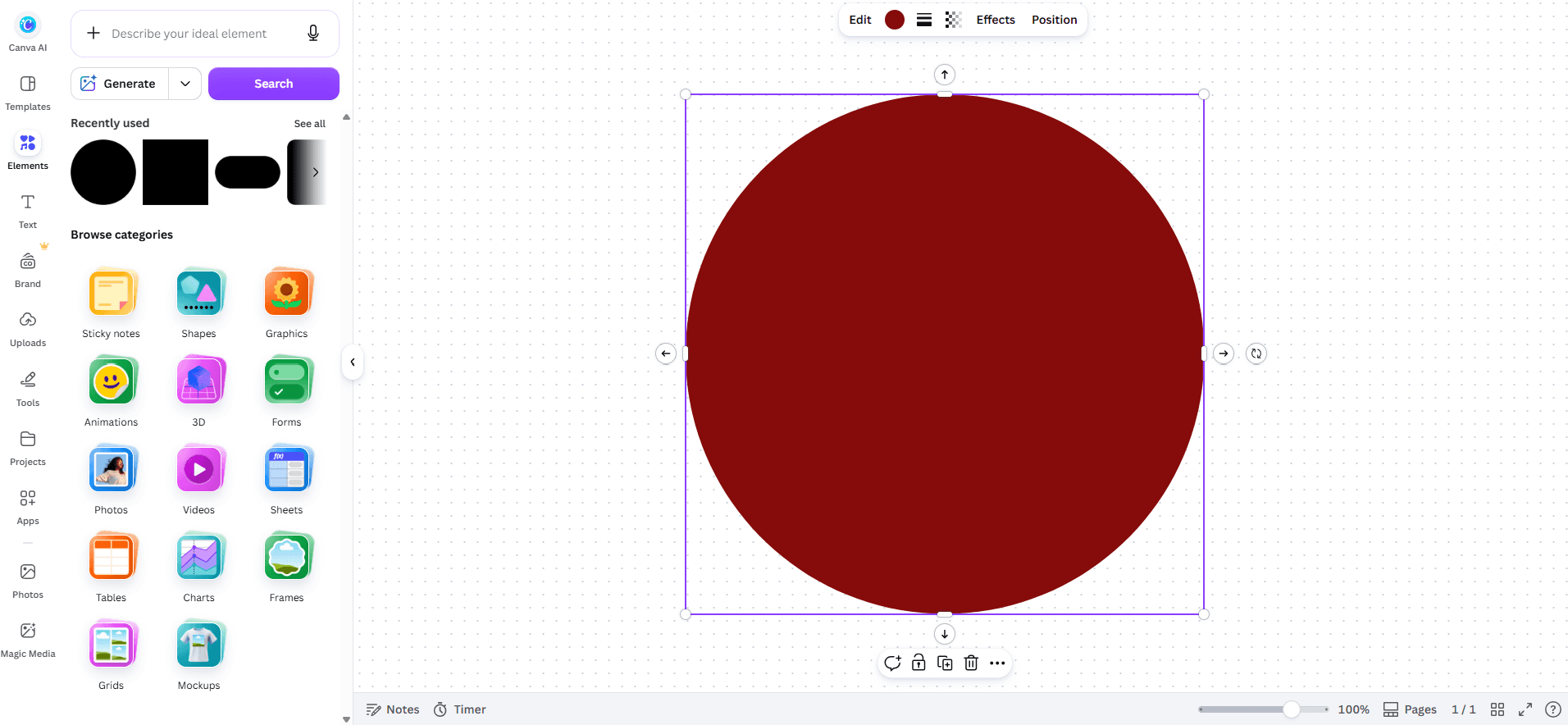Viewport: 1568px width, 725px height.
Task: Open the Frames category
Action: pos(287,567)
